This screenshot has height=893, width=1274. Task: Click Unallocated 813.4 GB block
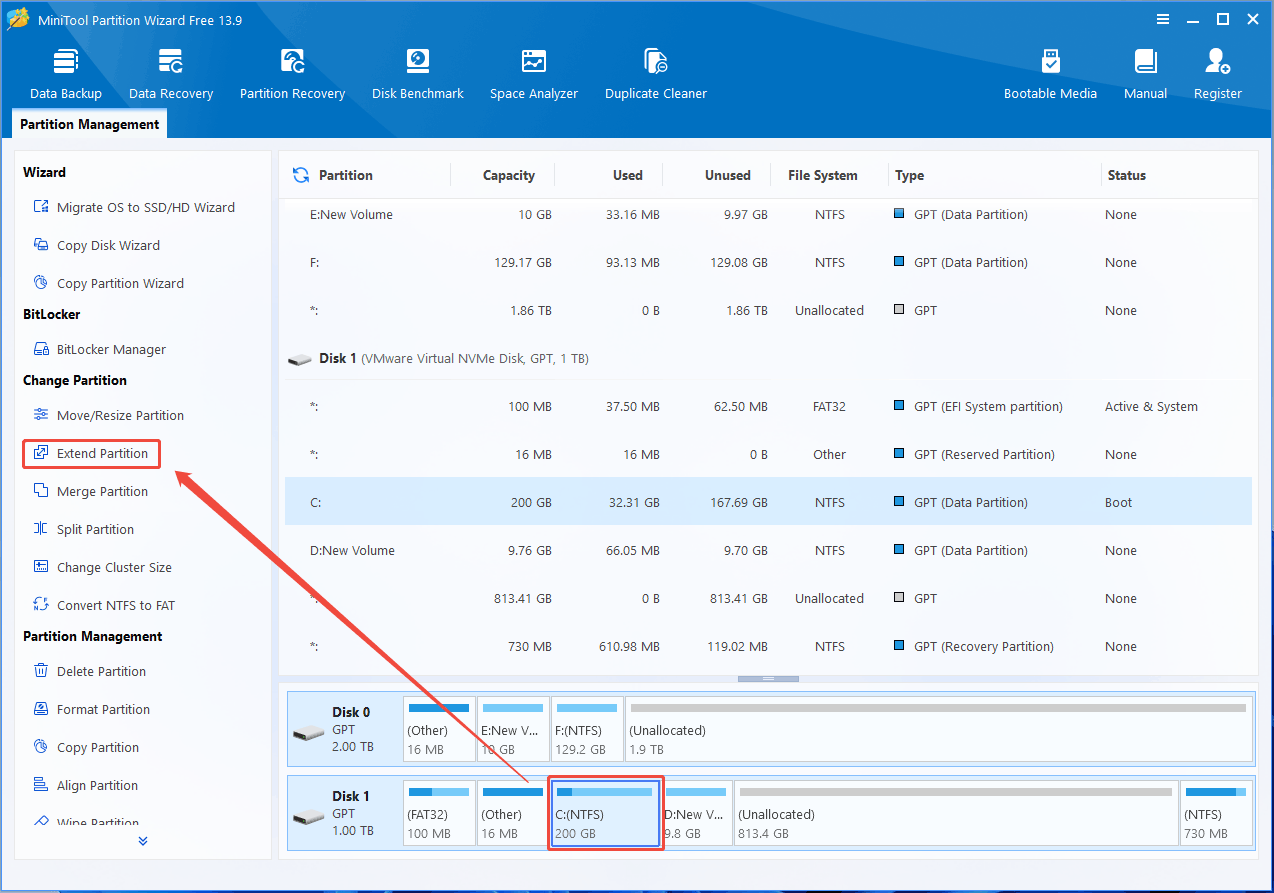956,813
